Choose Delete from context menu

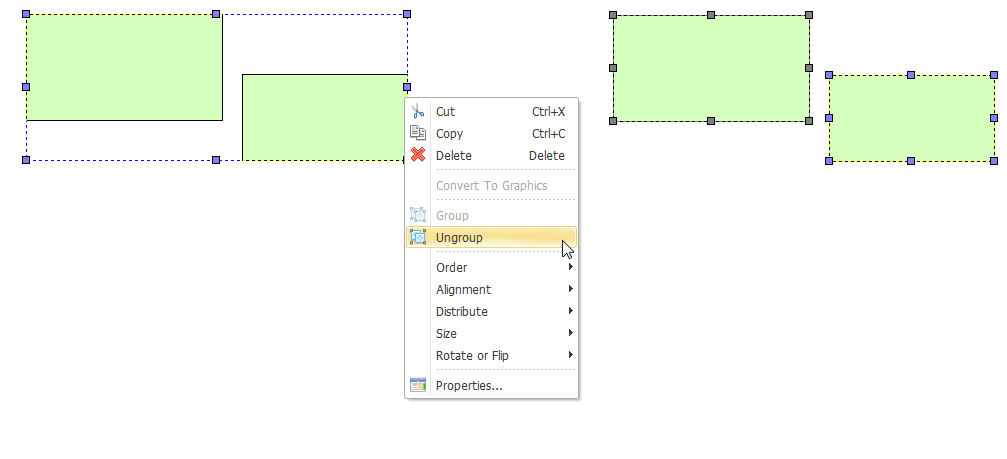(492, 155)
